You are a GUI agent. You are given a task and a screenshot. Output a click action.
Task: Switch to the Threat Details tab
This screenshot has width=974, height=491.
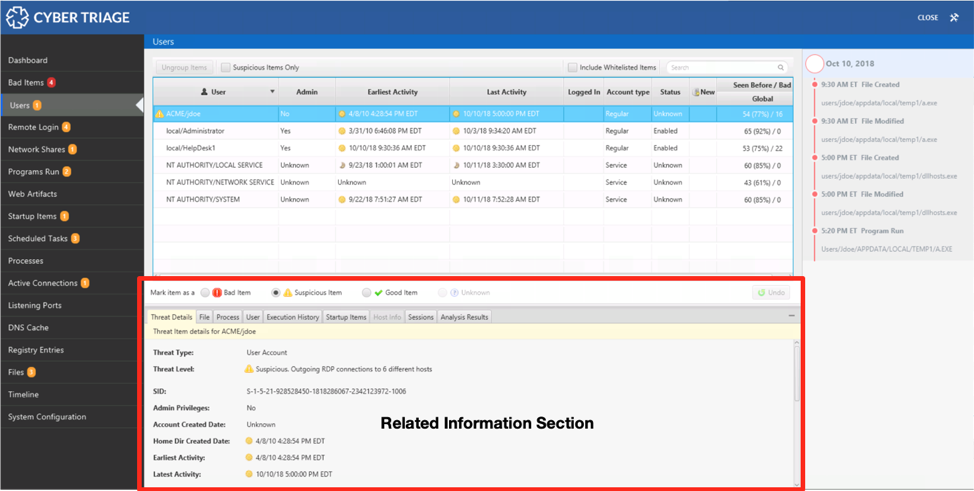click(x=171, y=317)
